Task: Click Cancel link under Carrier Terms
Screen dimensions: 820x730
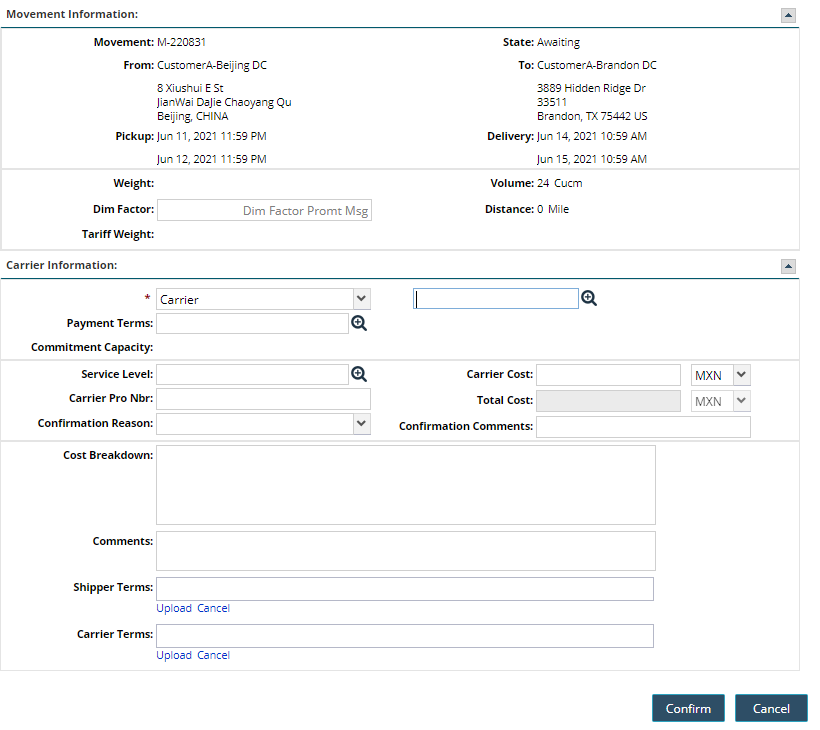Action: (213, 655)
